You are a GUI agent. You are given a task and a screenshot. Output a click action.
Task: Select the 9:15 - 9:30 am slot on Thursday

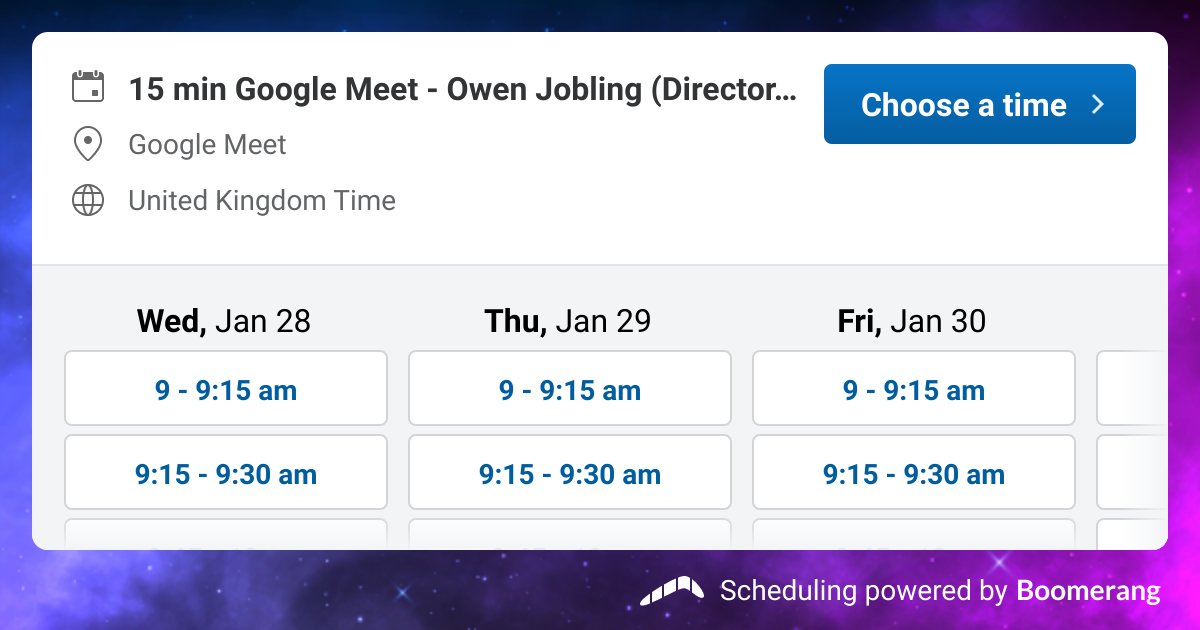tap(569, 472)
